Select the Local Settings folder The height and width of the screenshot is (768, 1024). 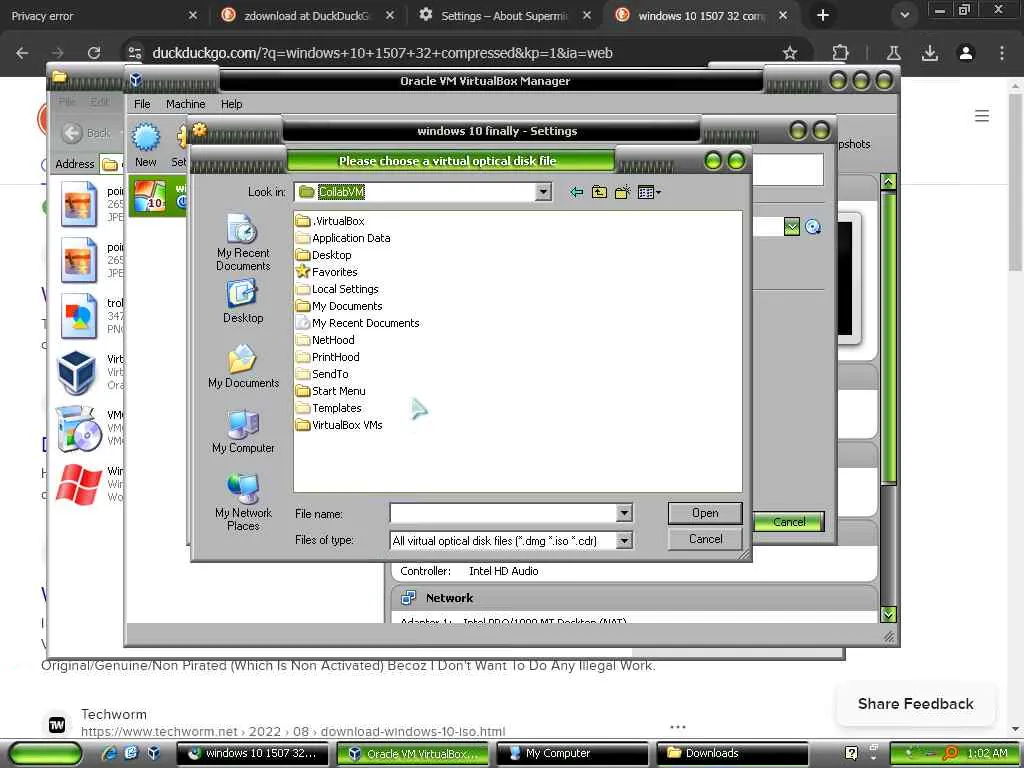(x=337, y=289)
